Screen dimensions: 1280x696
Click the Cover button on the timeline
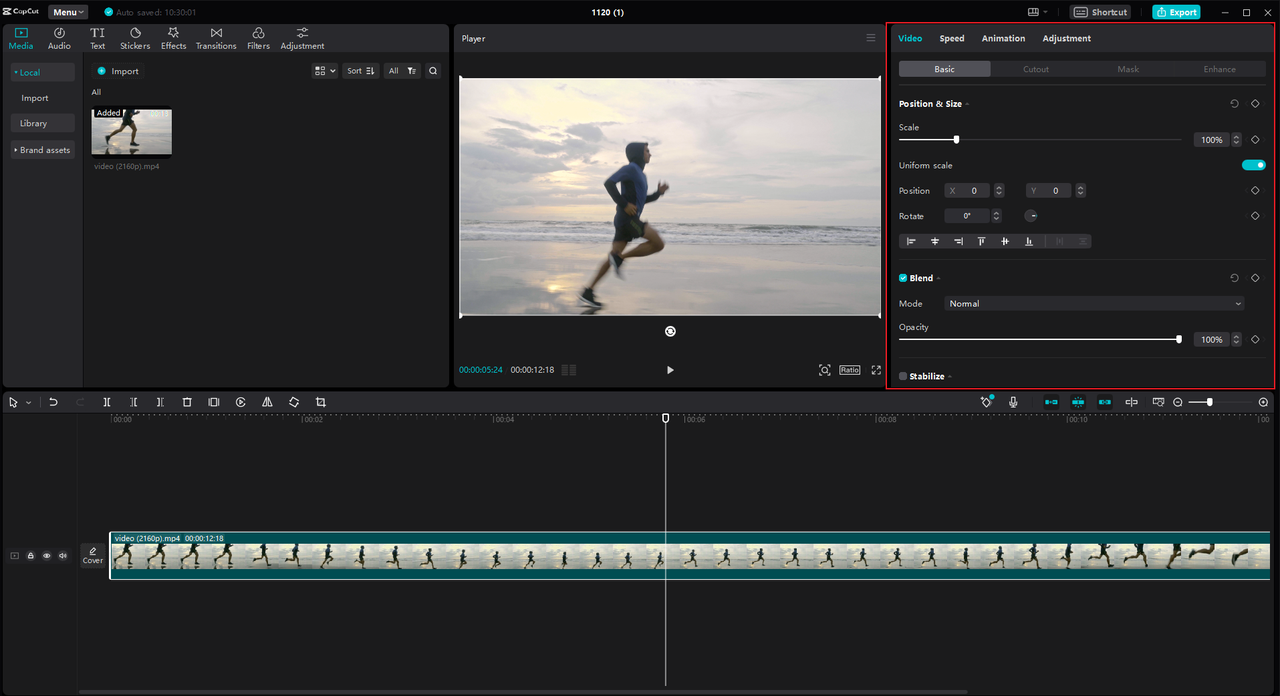92,556
